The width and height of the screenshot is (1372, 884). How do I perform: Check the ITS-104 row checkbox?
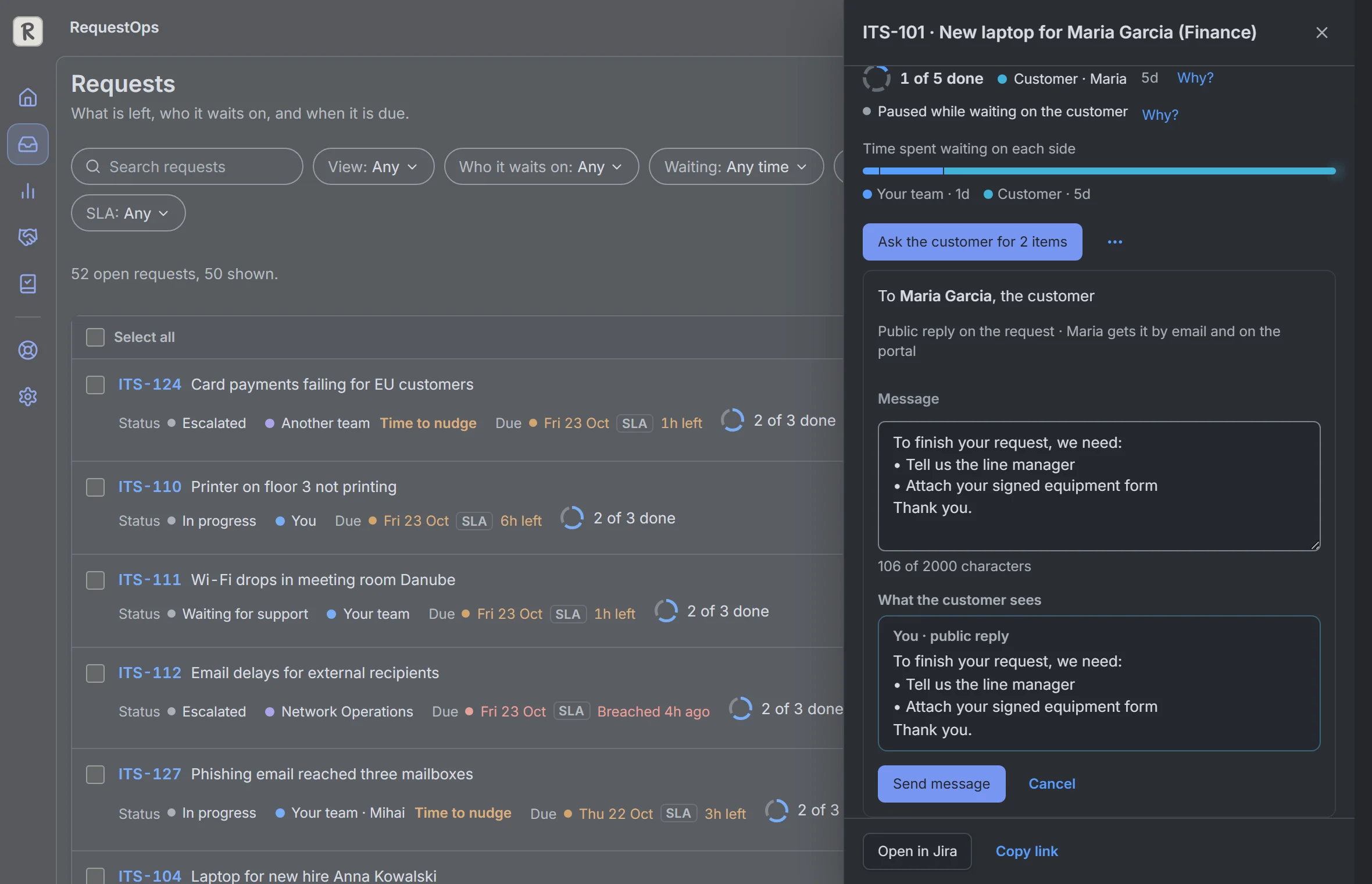pos(95,876)
